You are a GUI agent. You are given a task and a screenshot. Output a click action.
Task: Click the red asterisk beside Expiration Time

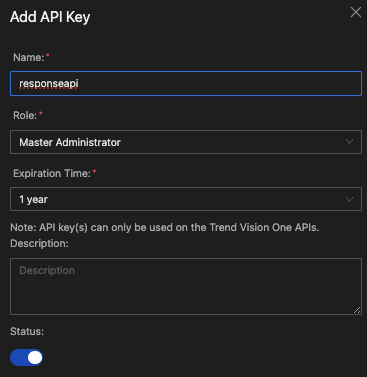(x=94, y=171)
